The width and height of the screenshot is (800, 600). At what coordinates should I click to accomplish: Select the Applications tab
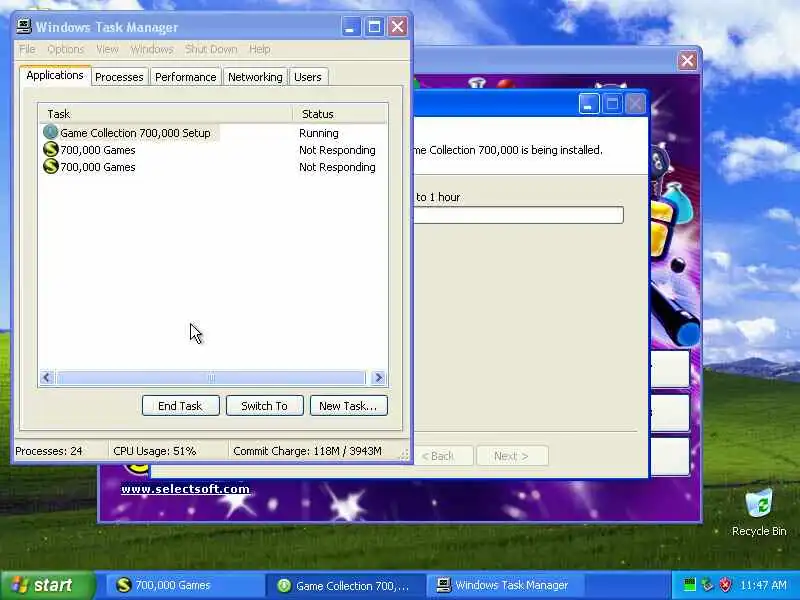click(55, 75)
